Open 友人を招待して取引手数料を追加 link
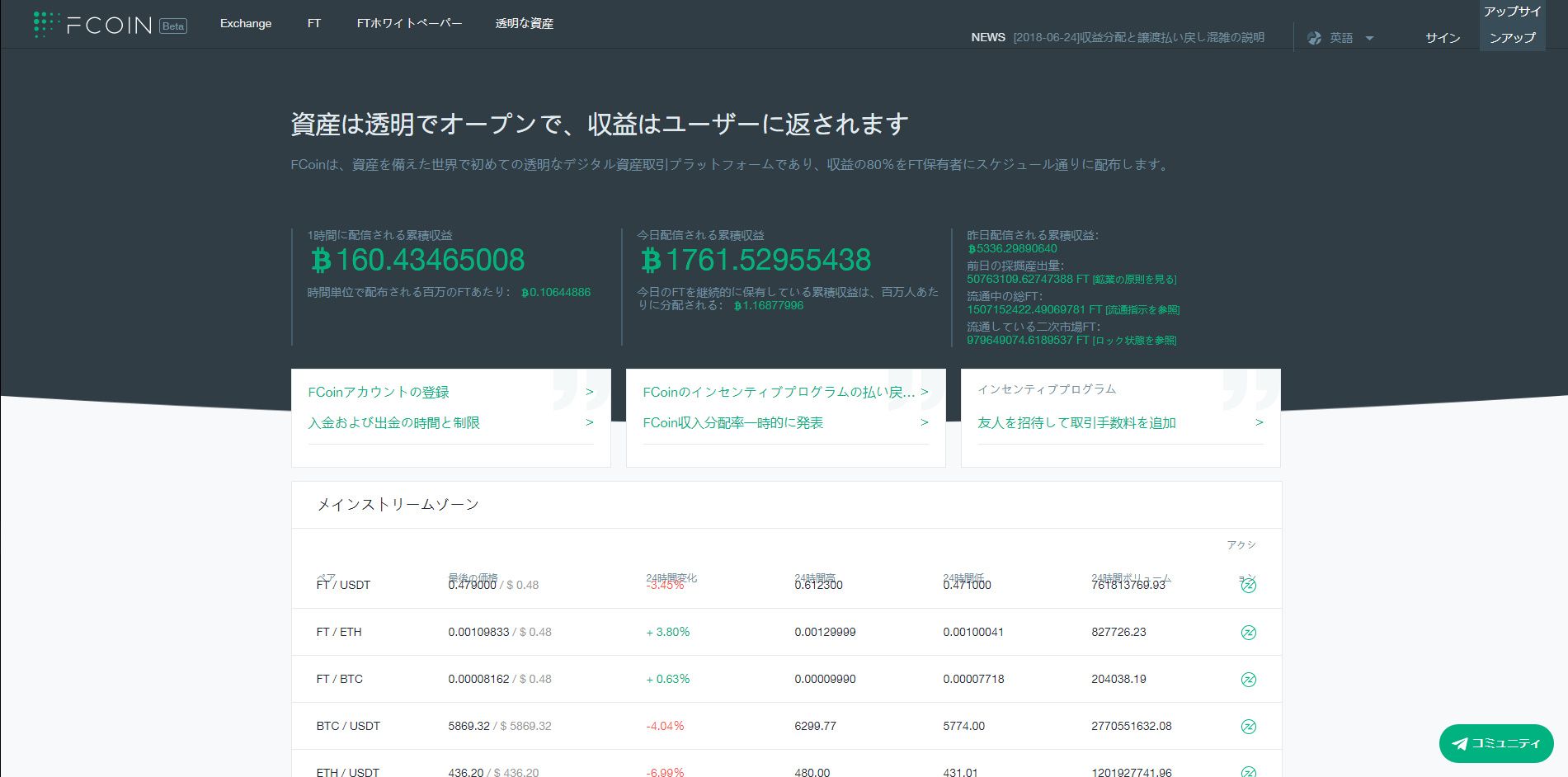 point(1076,422)
